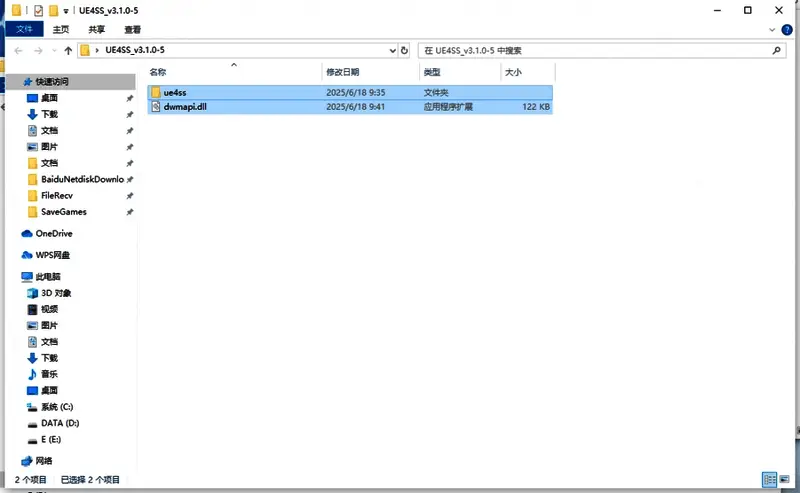Open 音乐 (Music) in the navigation pane
The width and height of the screenshot is (800, 493).
(48, 373)
